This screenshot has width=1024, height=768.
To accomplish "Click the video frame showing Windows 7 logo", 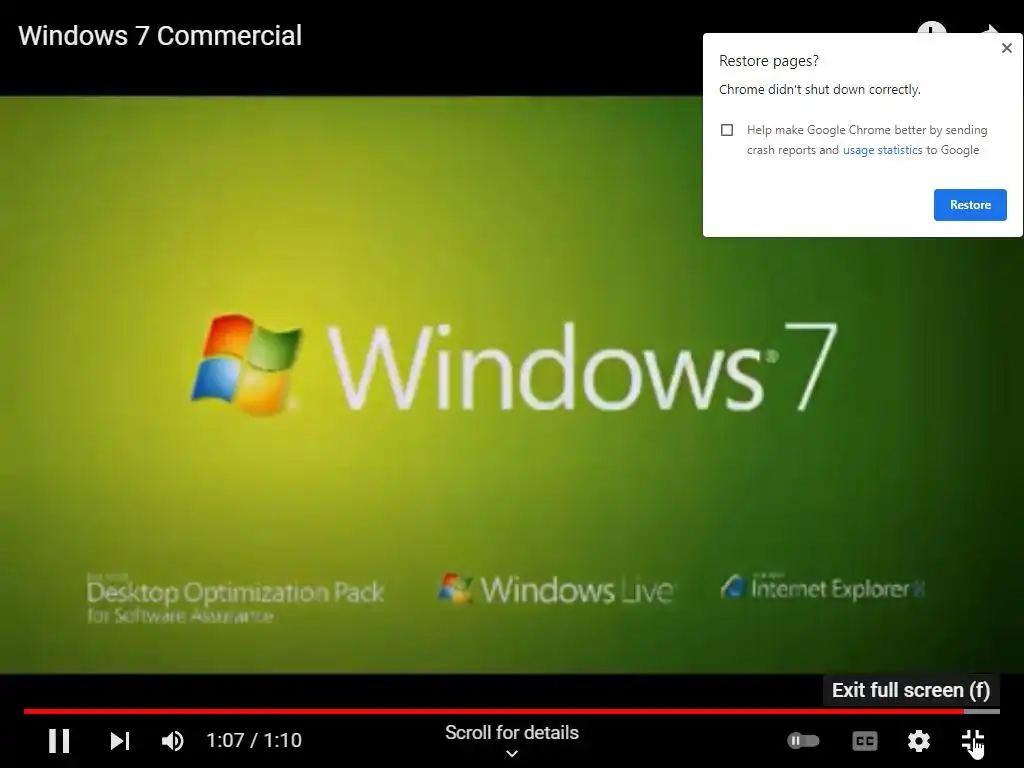I will coord(512,385).
